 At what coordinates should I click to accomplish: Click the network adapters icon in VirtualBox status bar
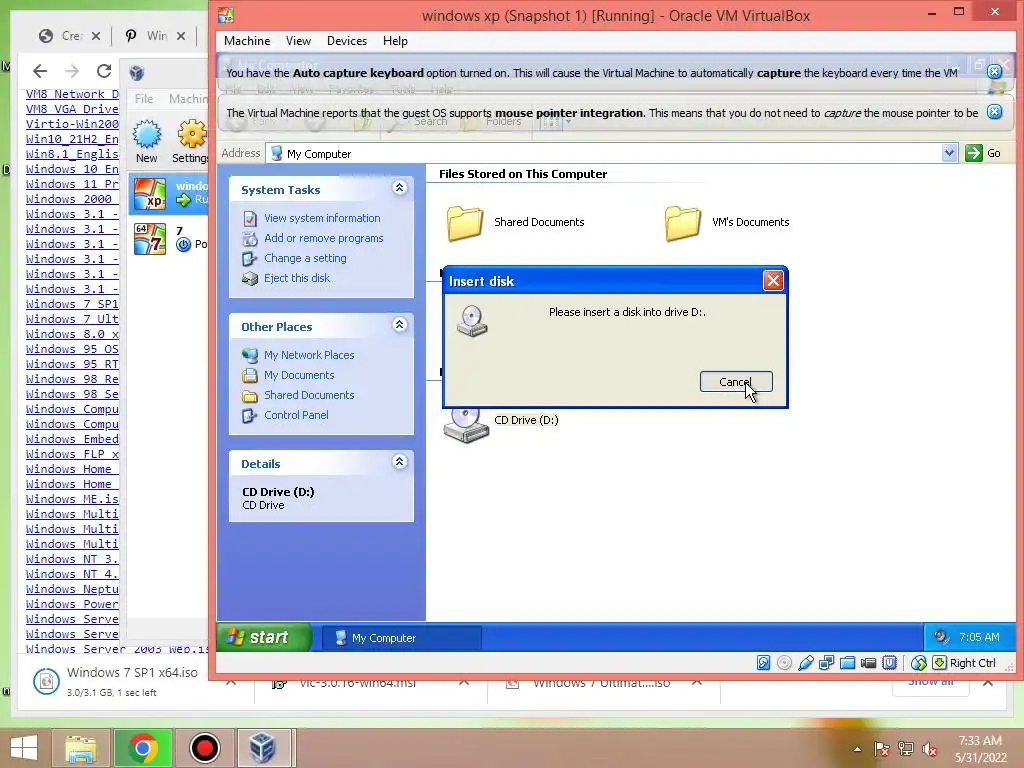(826, 663)
